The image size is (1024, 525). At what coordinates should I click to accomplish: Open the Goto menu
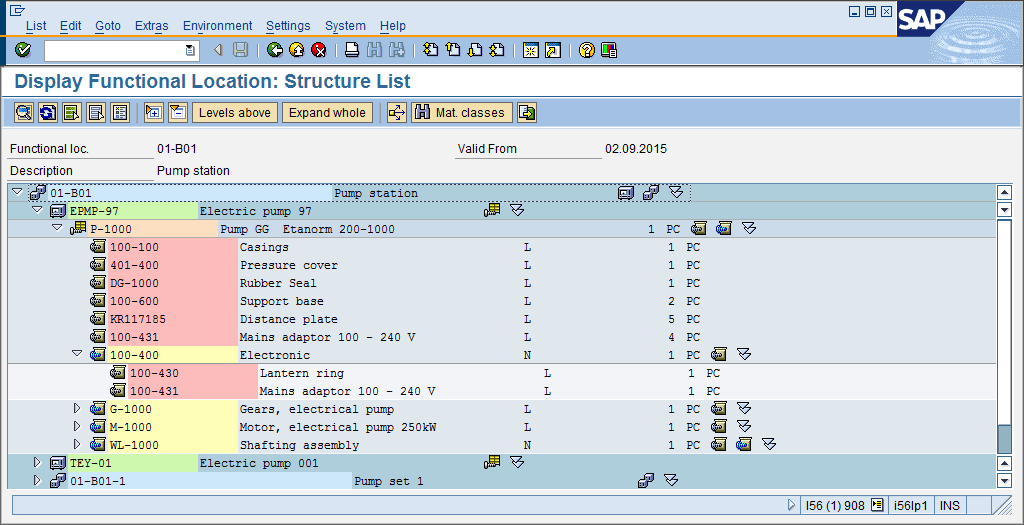pos(108,25)
